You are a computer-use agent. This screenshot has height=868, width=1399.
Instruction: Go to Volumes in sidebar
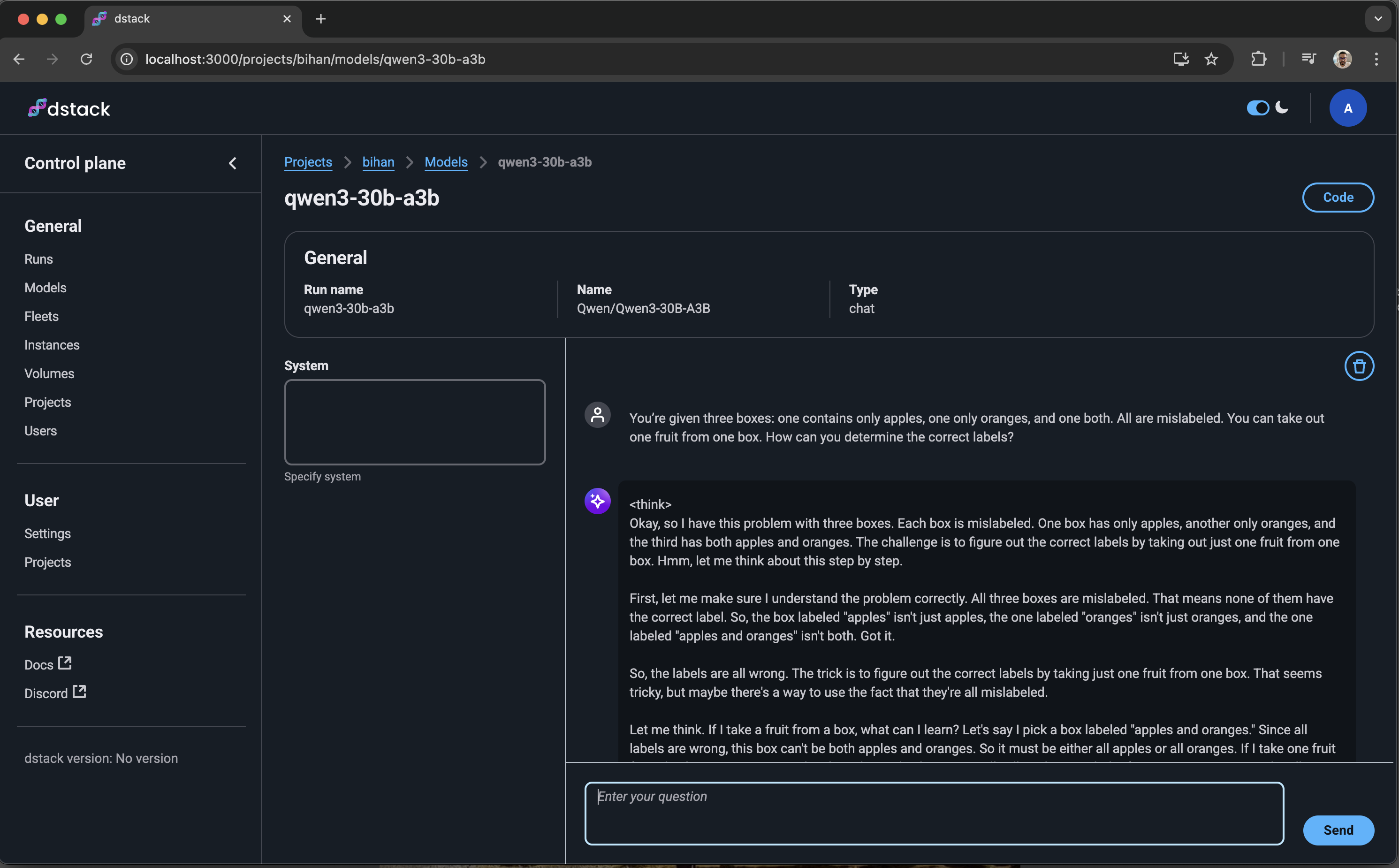click(x=49, y=374)
